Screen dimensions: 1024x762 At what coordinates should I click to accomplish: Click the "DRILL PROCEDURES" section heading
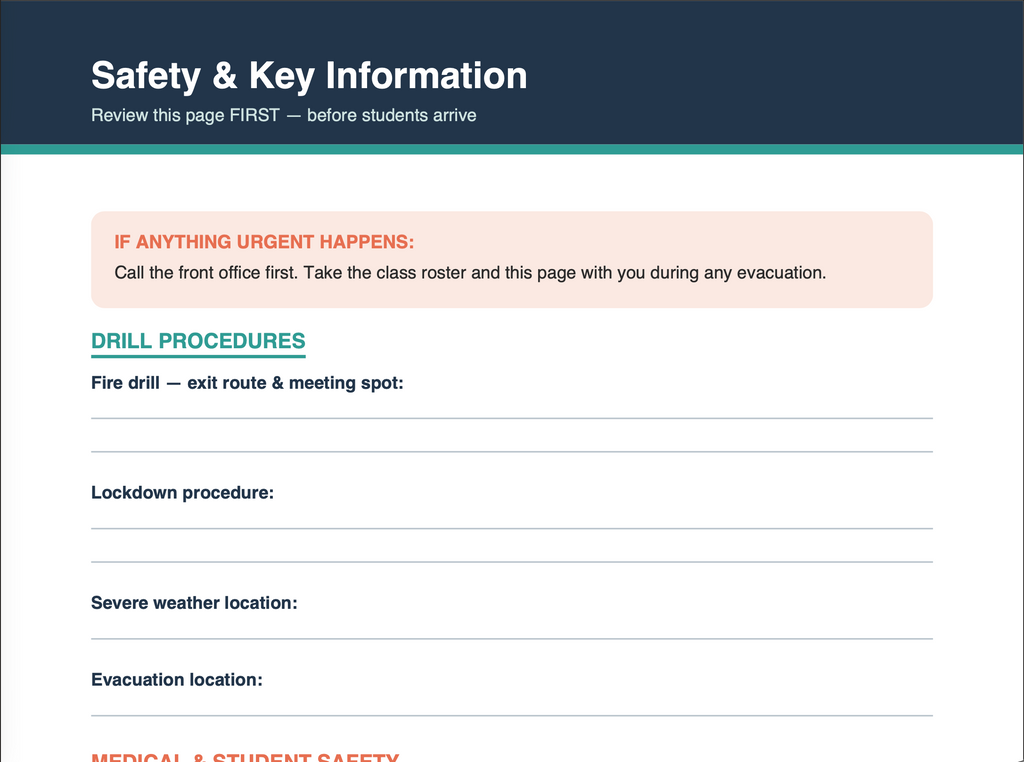click(x=199, y=341)
